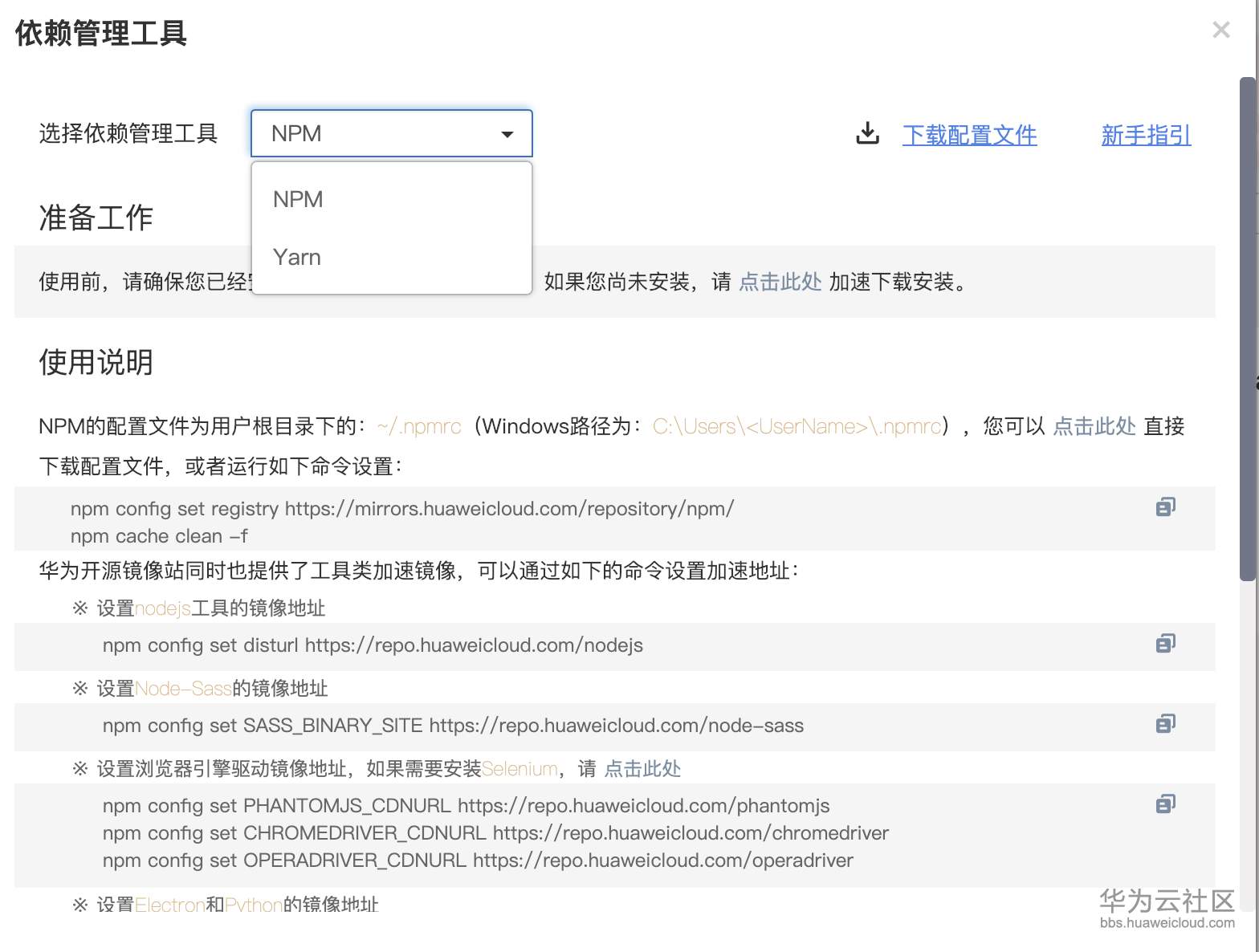Image resolution: width=1259 pixels, height=952 pixels.
Task: Click the 设置Node-Sass的镜像地址 bullet text
Action: (212, 689)
